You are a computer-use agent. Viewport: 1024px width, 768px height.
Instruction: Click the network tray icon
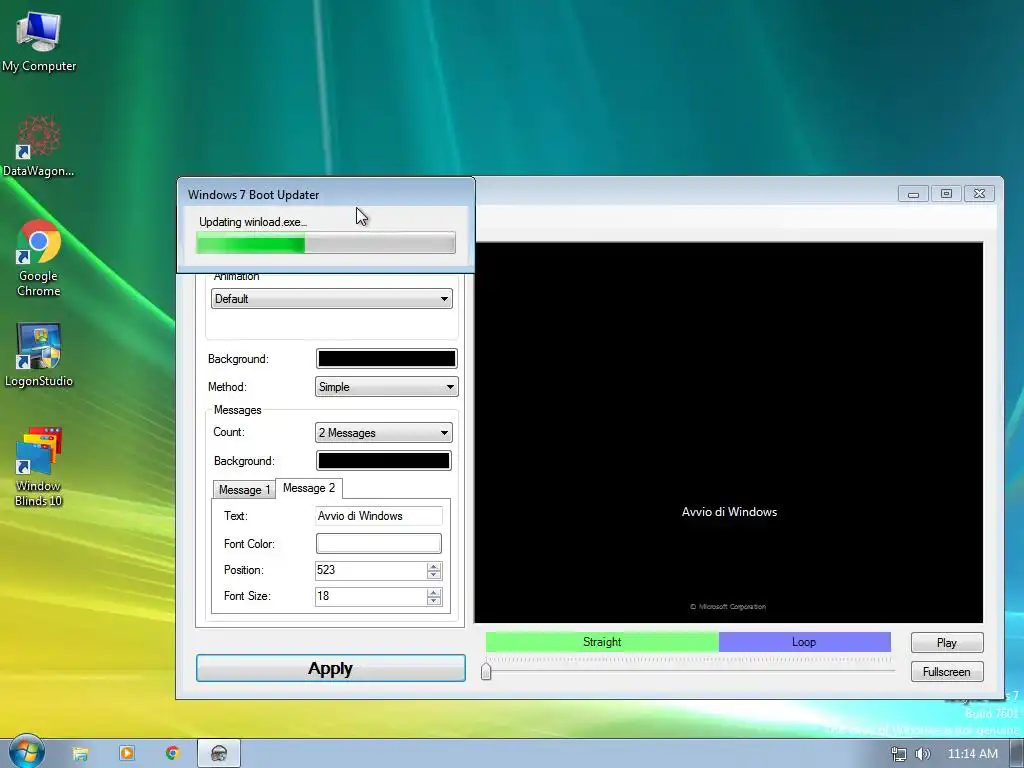[x=899, y=754]
